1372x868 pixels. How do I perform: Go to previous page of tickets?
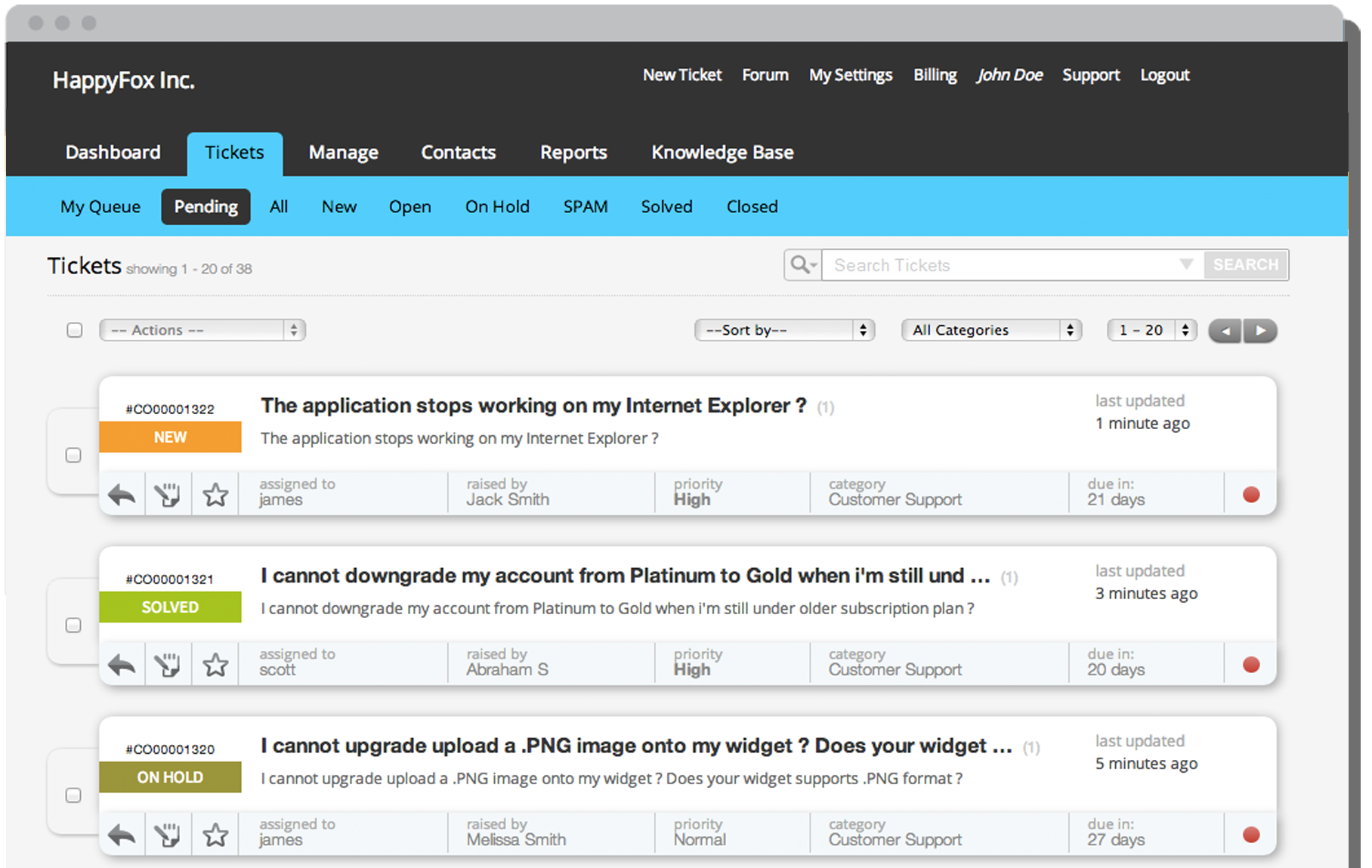[1225, 331]
